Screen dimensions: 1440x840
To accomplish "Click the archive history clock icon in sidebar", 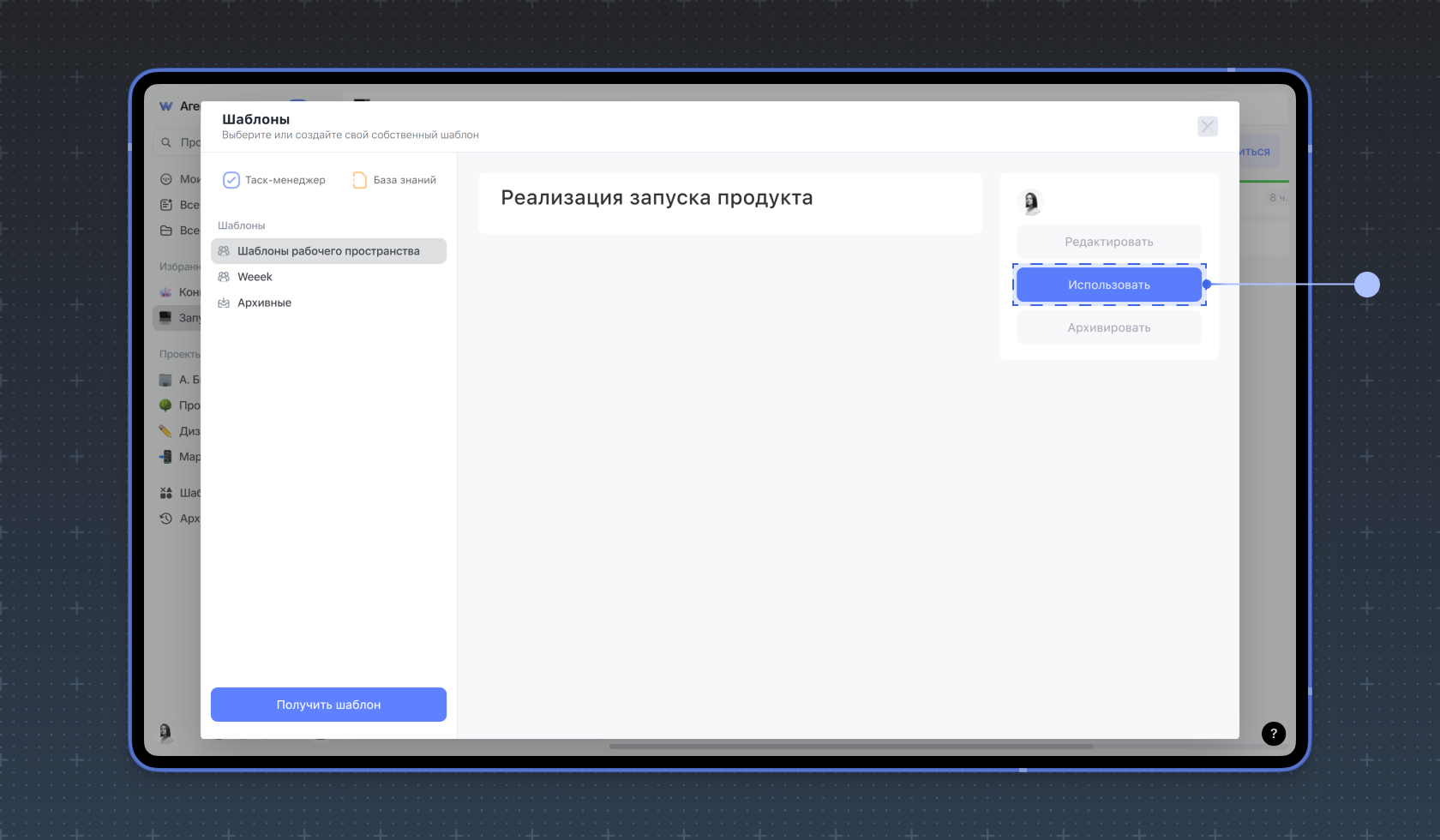I will click(166, 519).
